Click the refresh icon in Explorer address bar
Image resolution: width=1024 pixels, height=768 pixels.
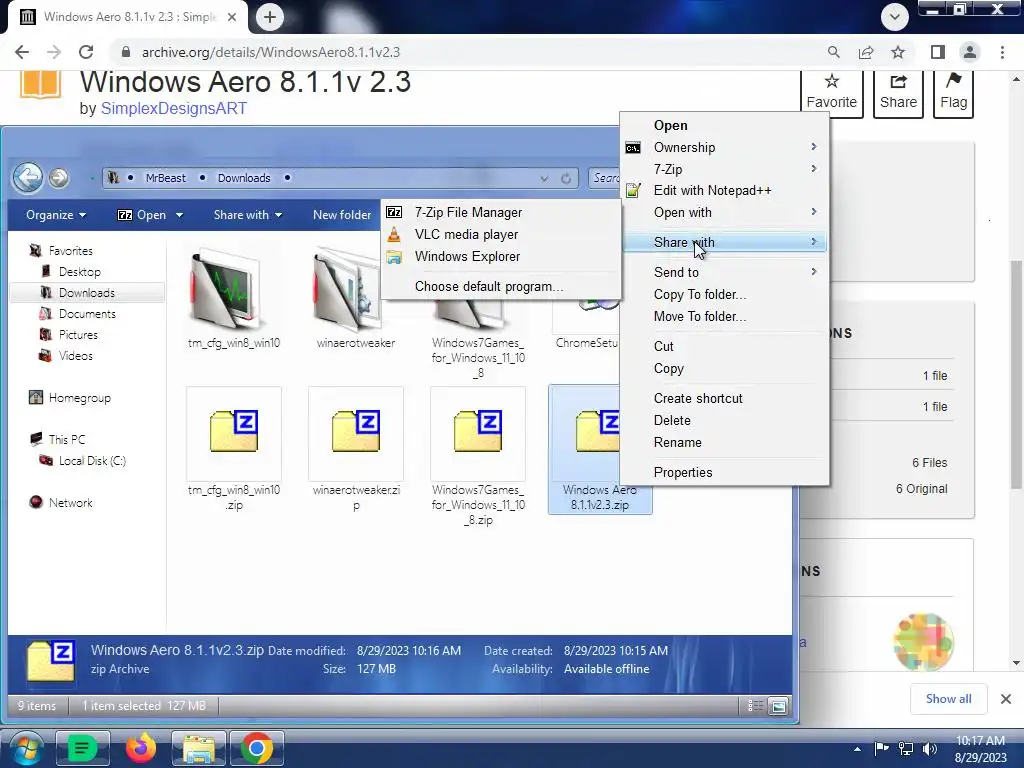click(x=566, y=178)
